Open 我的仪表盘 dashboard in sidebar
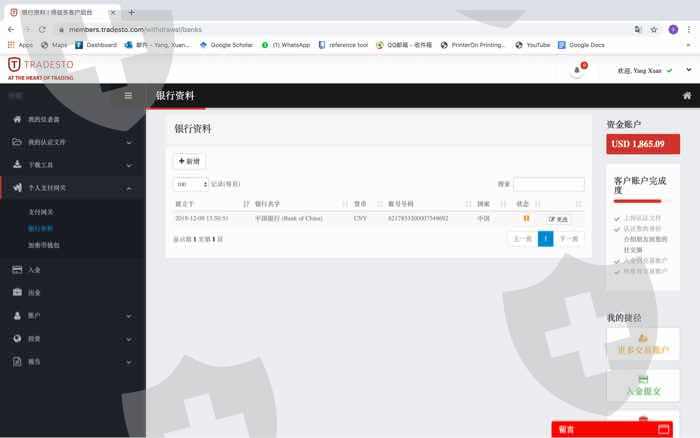Viewport: 700px width, 438px height. coord(43,119)
